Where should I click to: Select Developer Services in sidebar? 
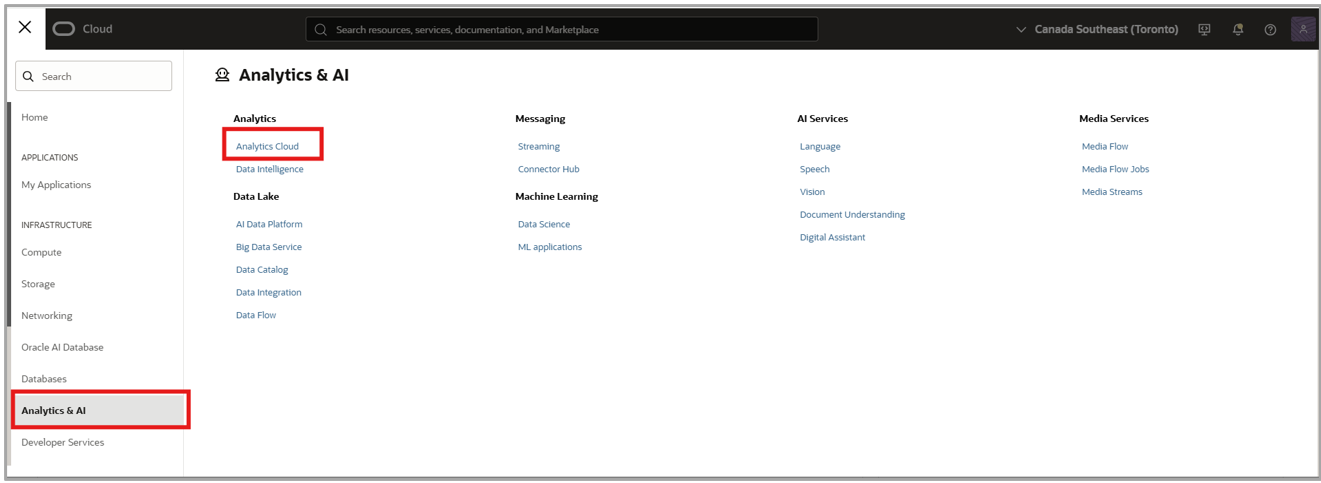pos(63,442)
